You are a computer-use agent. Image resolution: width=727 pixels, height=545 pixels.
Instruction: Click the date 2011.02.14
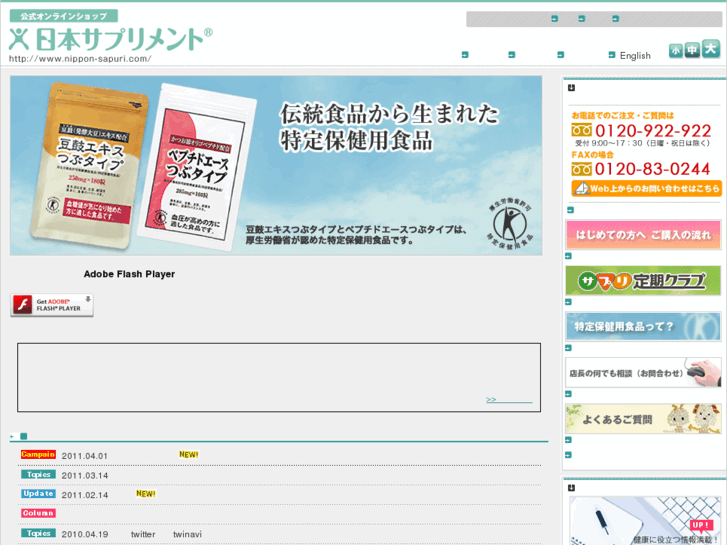coord(84,495)
